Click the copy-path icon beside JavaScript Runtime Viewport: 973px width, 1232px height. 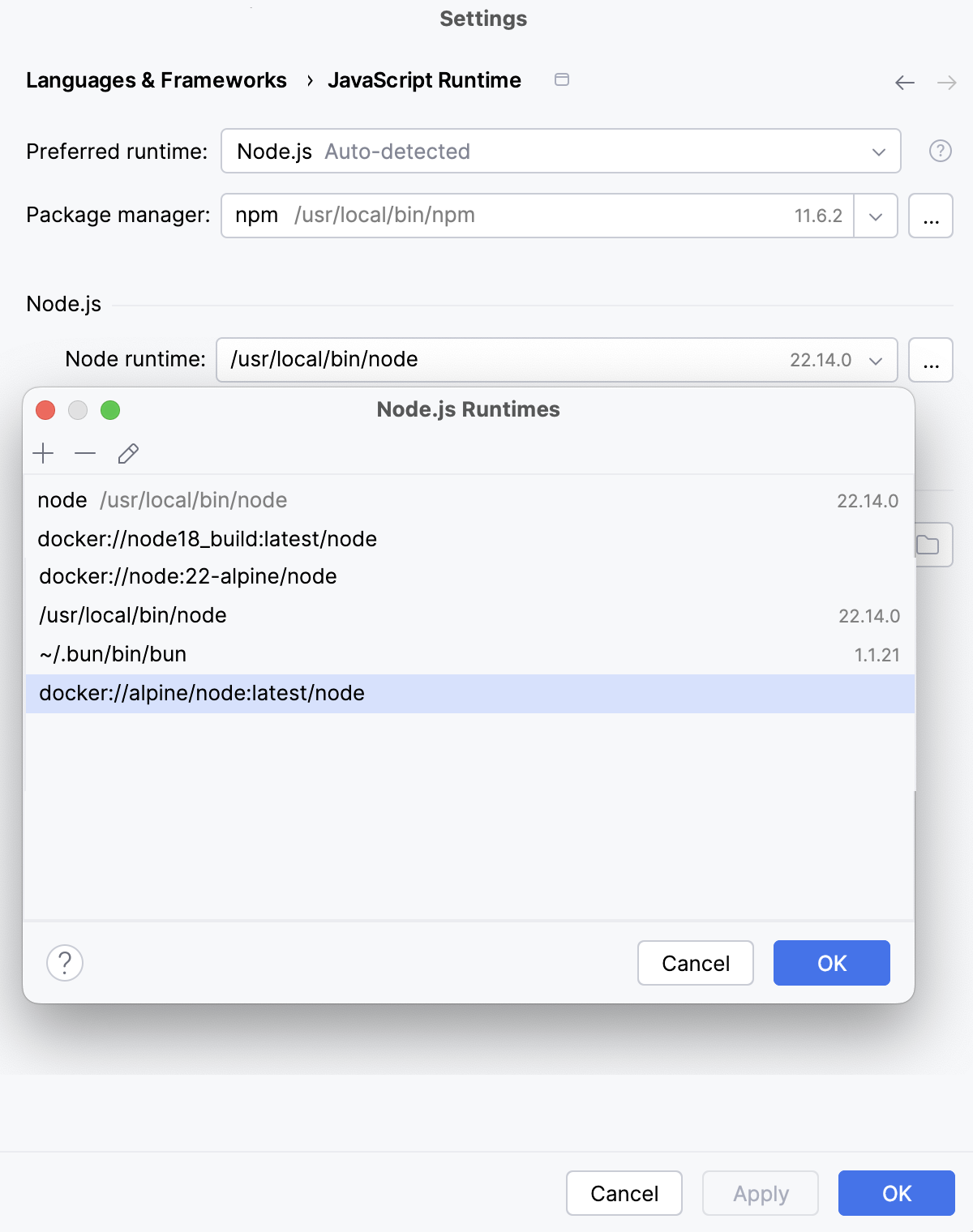click(x=562, y=80)
